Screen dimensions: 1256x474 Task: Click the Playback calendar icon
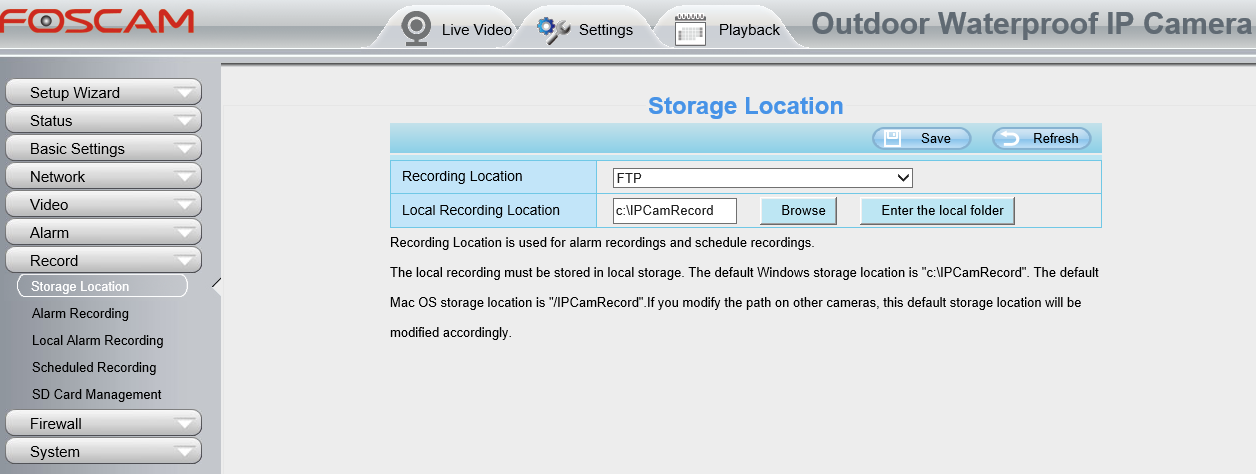coord(691,29)
